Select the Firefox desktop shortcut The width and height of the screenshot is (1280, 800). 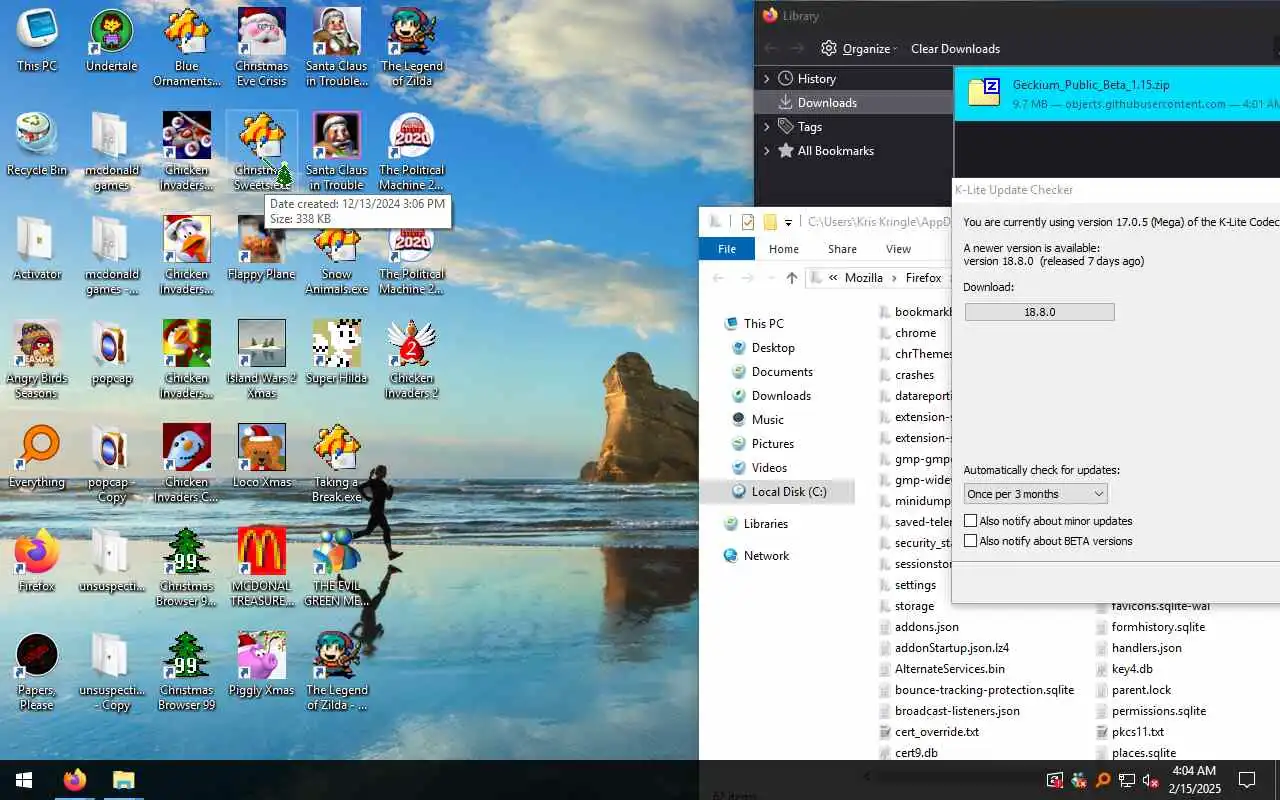[x=37, y=561]
